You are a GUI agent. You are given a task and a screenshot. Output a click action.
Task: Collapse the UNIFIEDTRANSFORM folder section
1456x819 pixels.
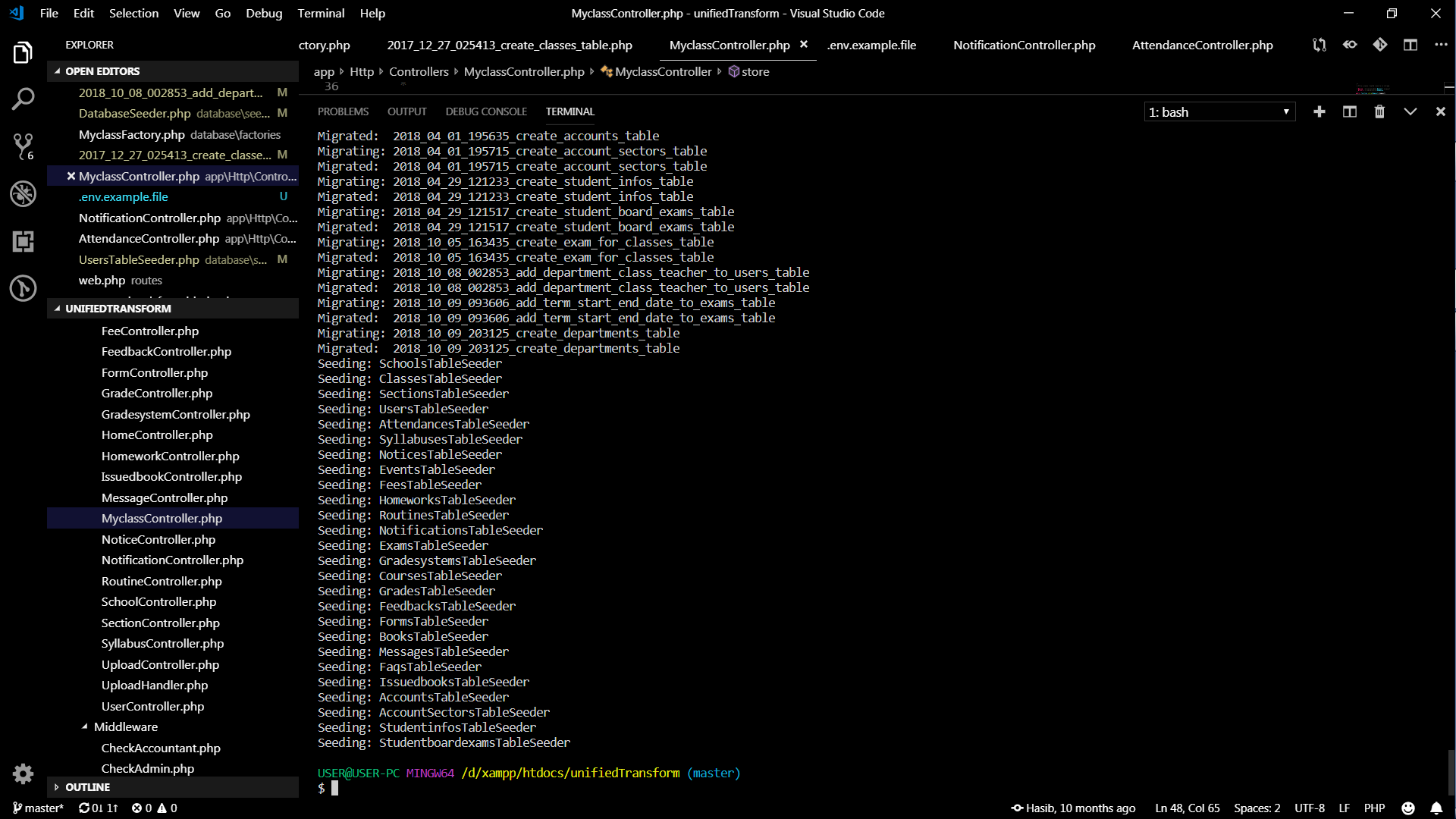click(58, 309)
